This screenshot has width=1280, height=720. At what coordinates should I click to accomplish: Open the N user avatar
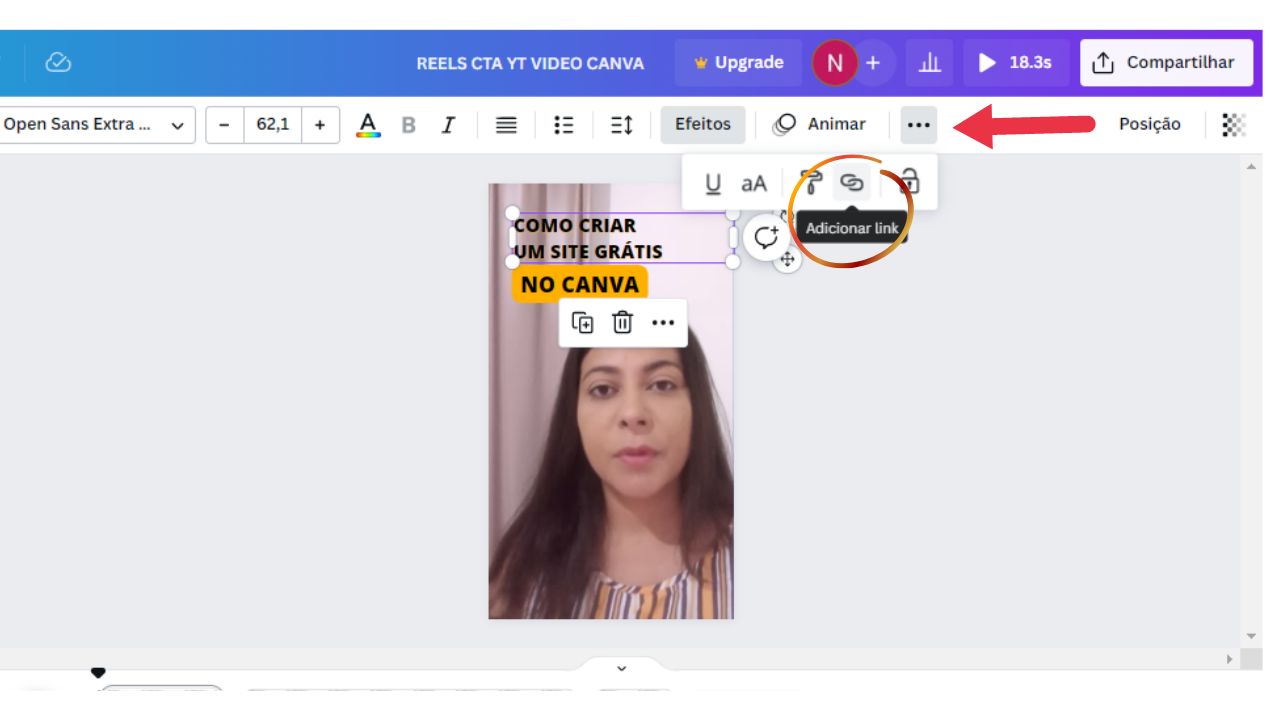click(834, 63)
